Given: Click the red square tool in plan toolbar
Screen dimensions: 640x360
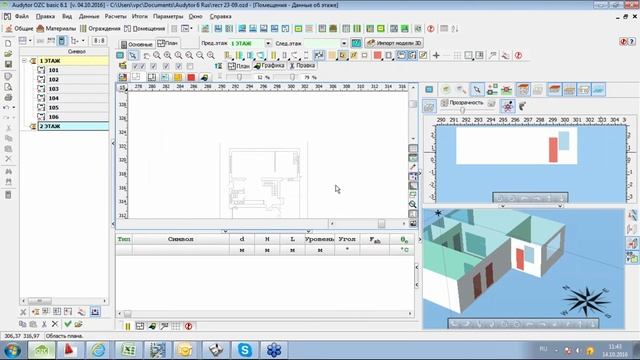Looking at the screenshot, I should click(x=378, y=56).
